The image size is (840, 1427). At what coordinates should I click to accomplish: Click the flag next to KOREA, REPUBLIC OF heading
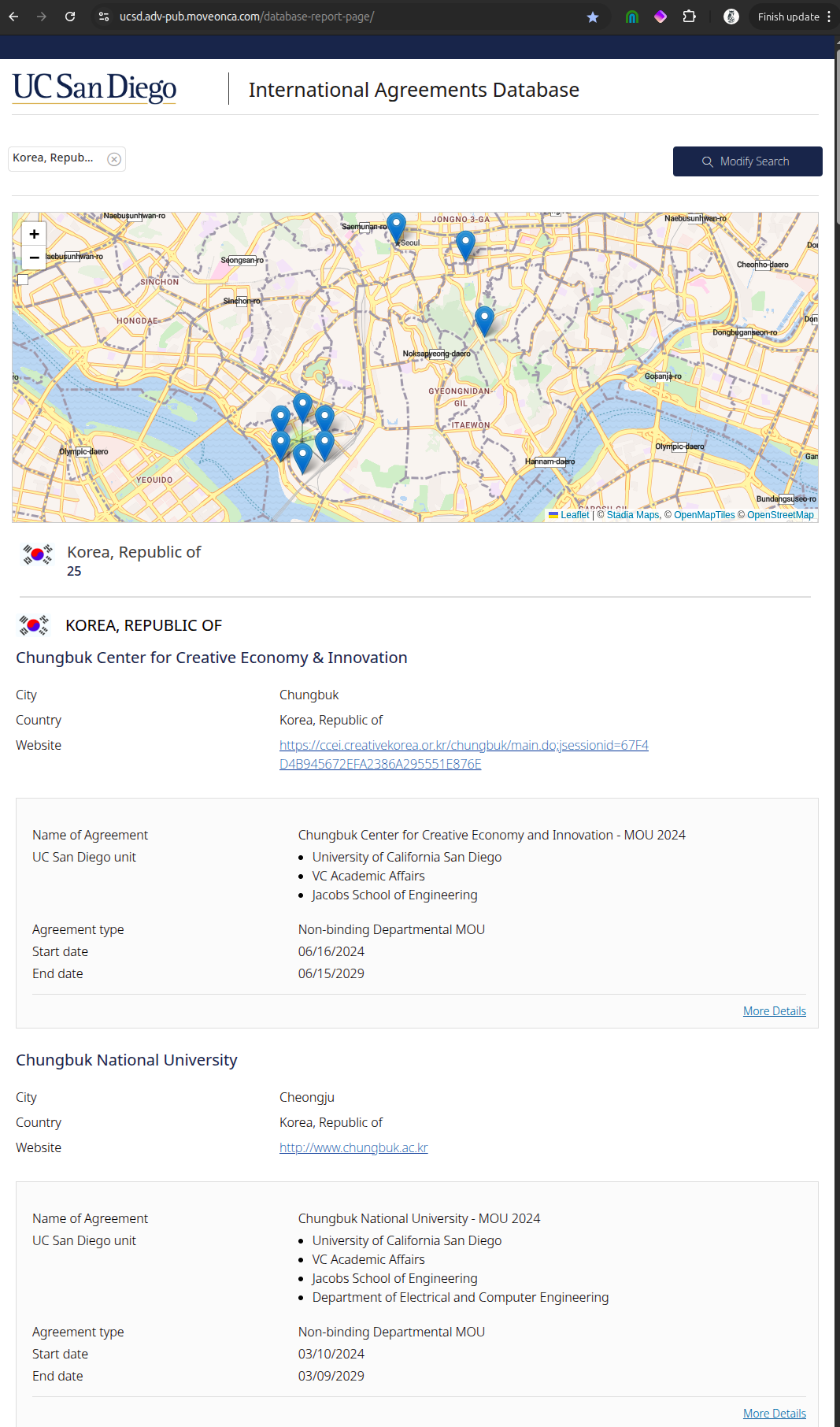pos(33,625)
